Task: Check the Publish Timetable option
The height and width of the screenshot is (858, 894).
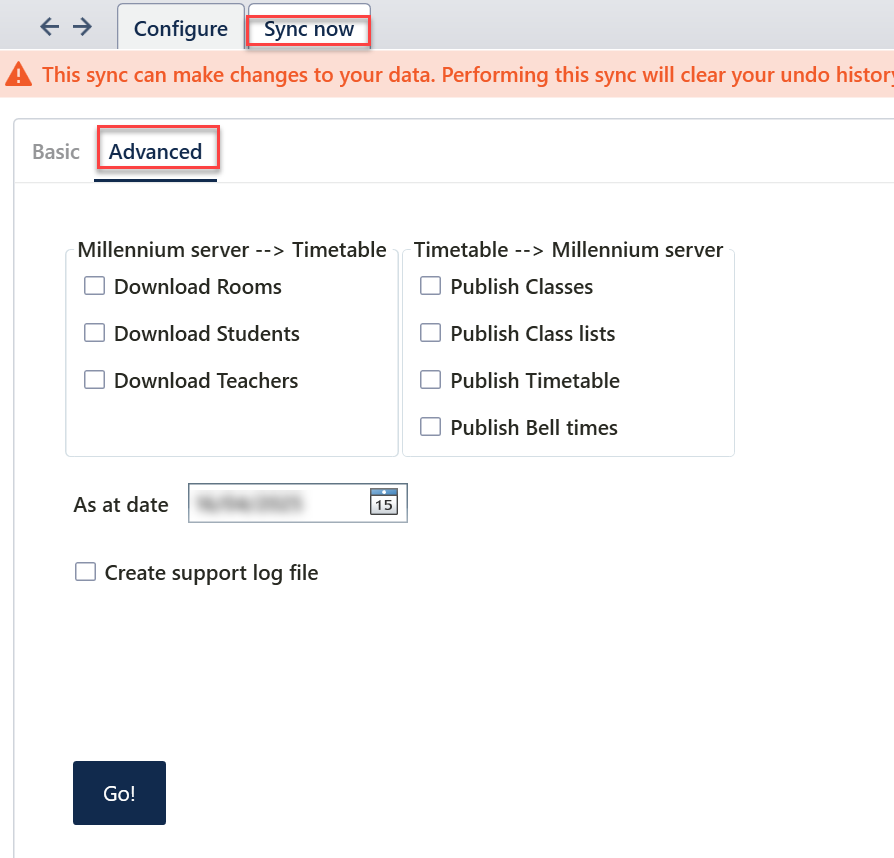Action: click(430, 380)
